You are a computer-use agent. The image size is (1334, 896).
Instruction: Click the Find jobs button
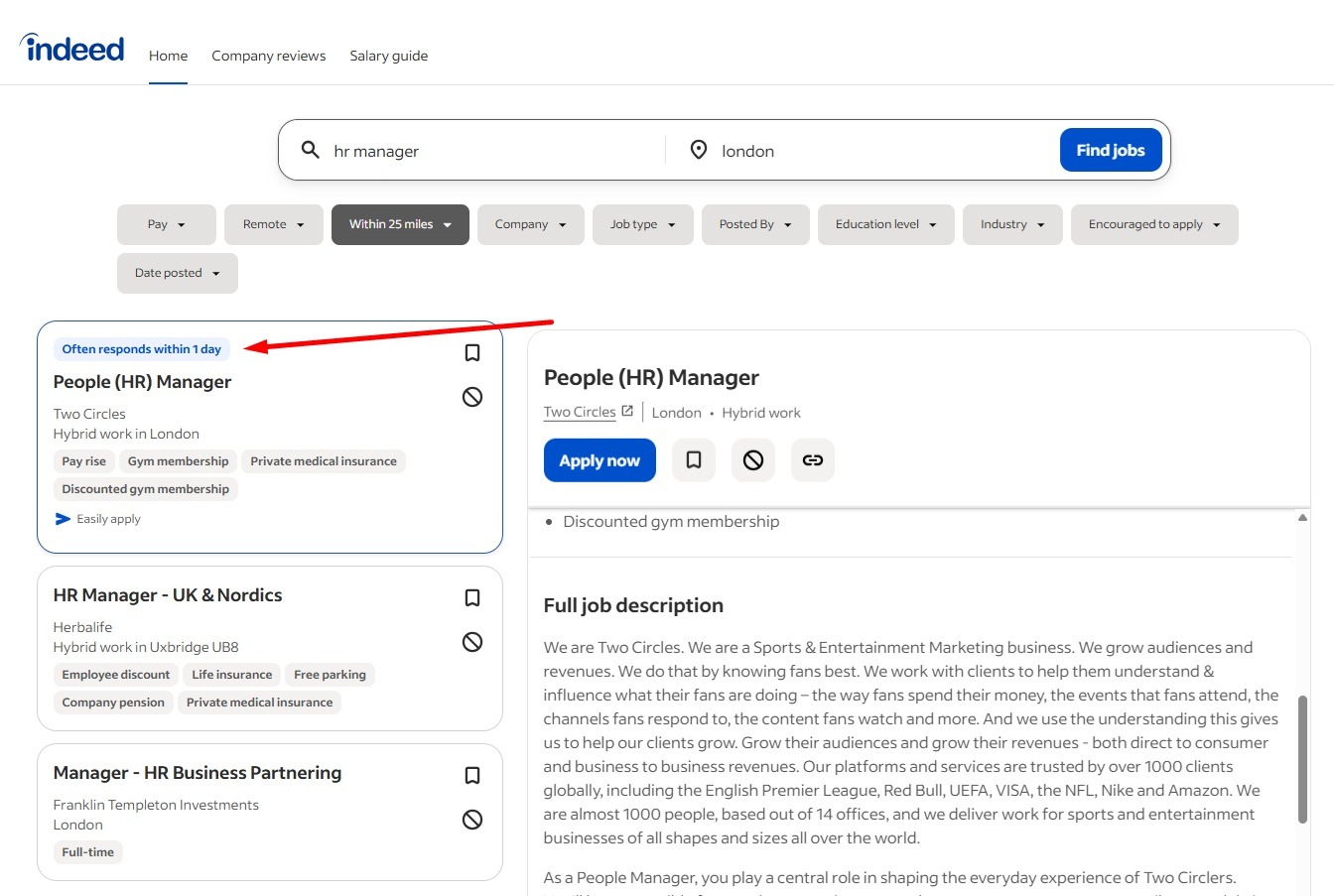(x=1111, y=150)
